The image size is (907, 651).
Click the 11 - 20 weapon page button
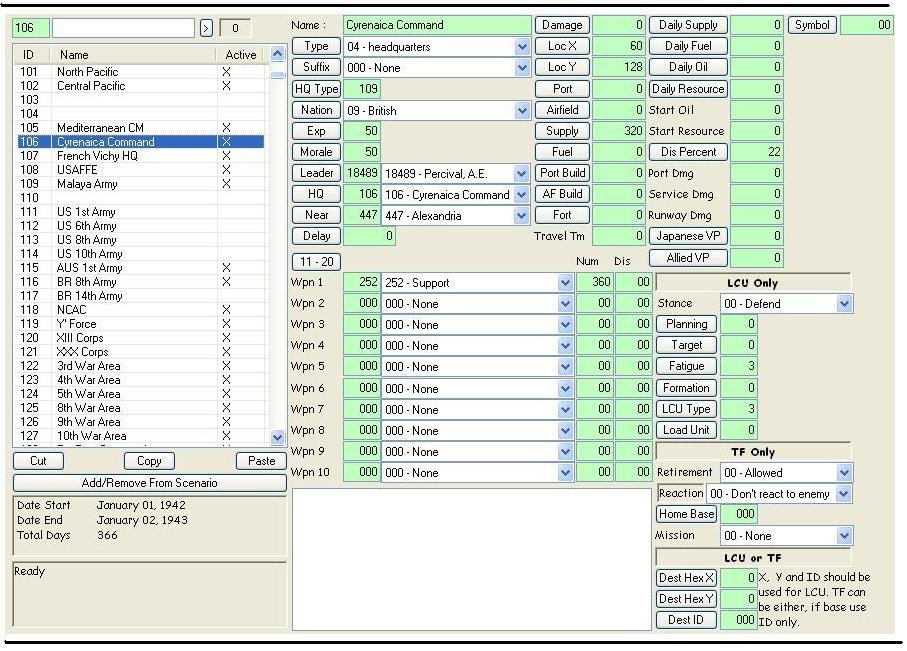coord(316,262)
